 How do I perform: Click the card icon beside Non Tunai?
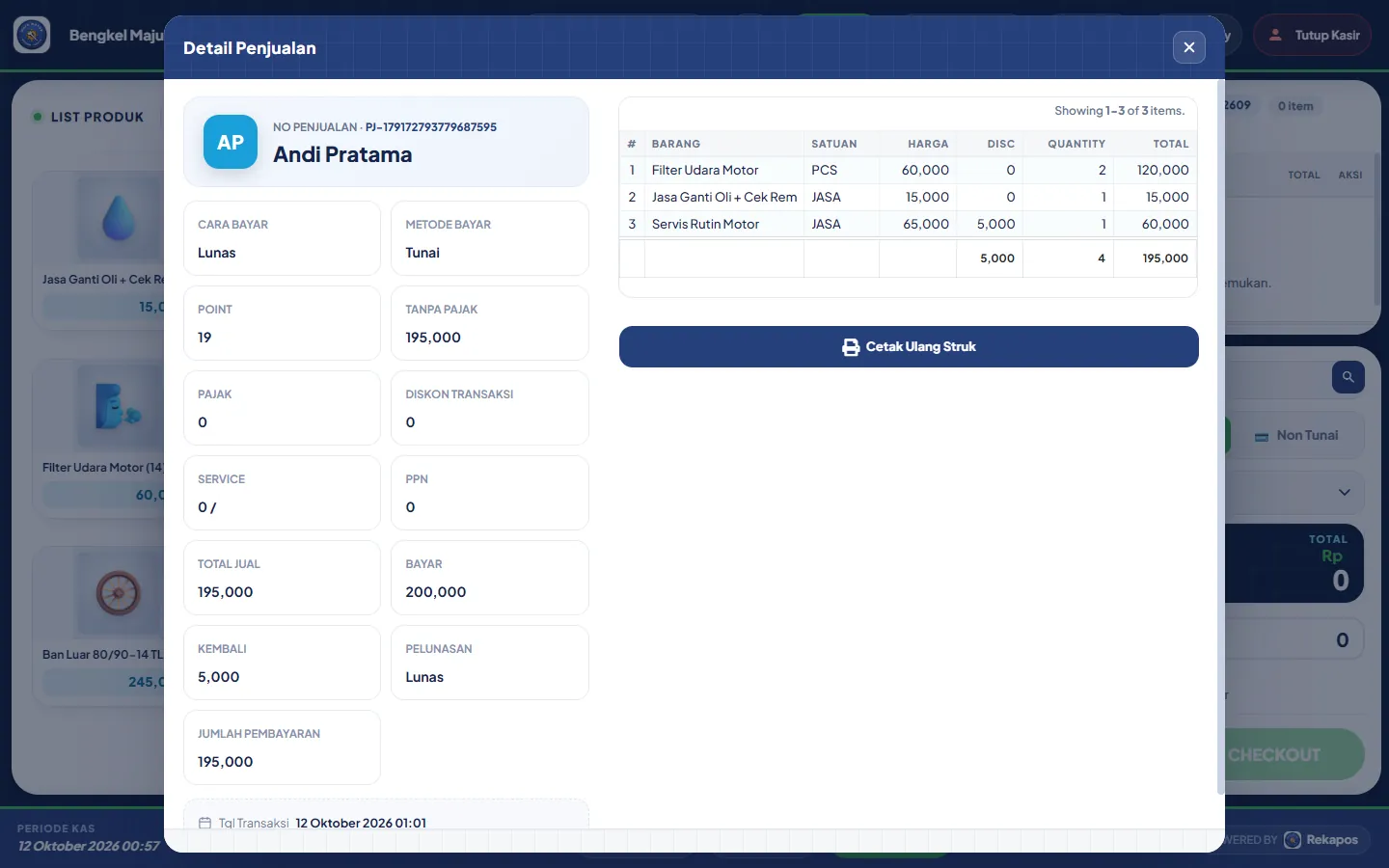1262,437
